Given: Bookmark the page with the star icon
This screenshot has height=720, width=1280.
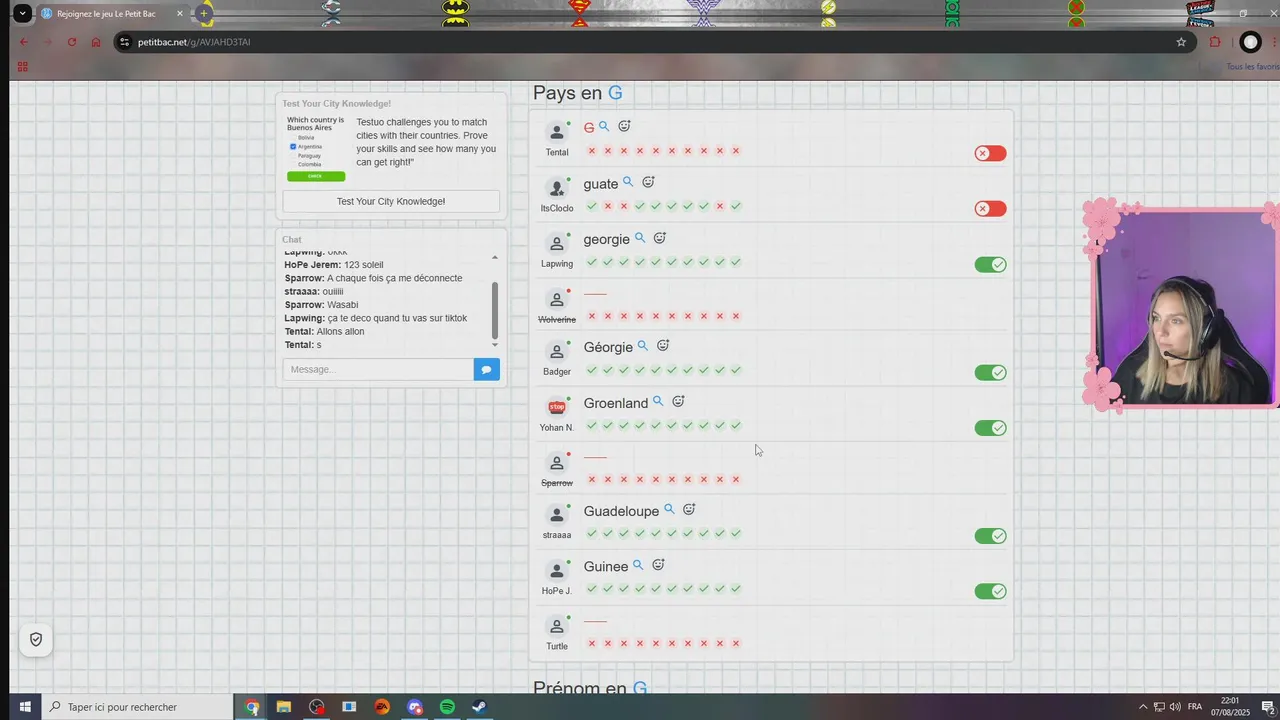Looking at the screenshot, I should pos(1181,42).
